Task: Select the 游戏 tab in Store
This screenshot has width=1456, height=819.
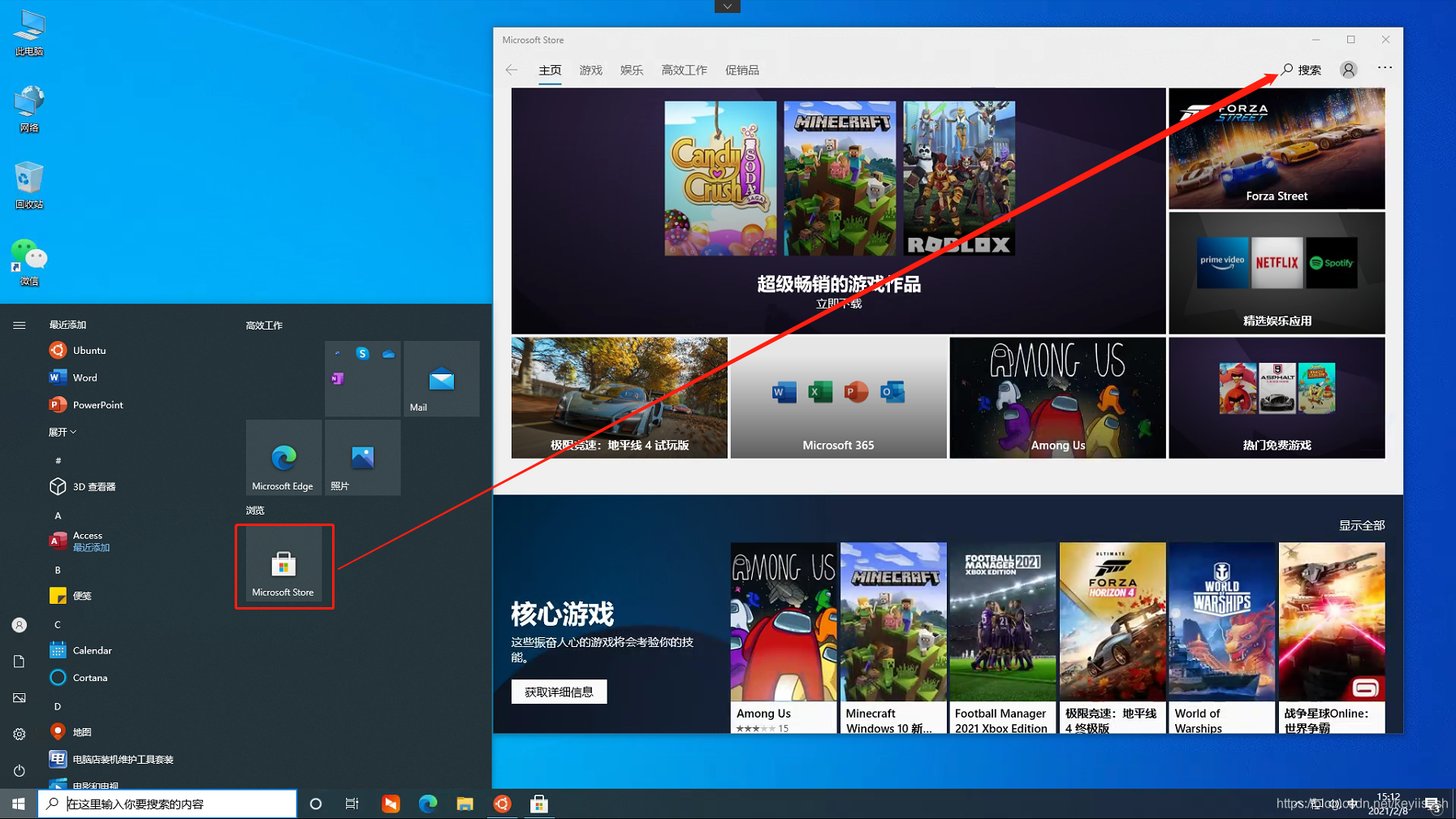Action: 591,70
